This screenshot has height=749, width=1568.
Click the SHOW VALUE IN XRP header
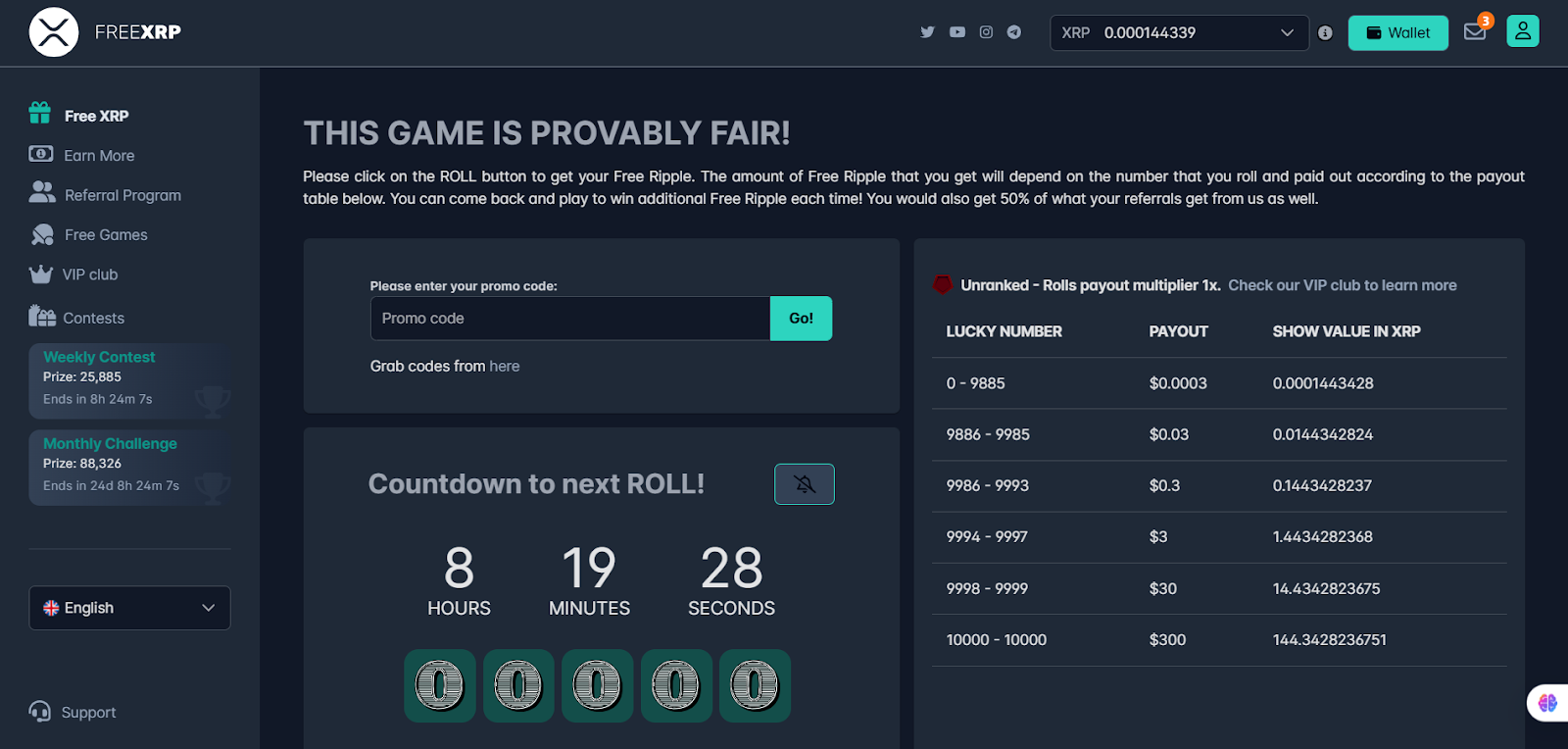click(1347, 331)
